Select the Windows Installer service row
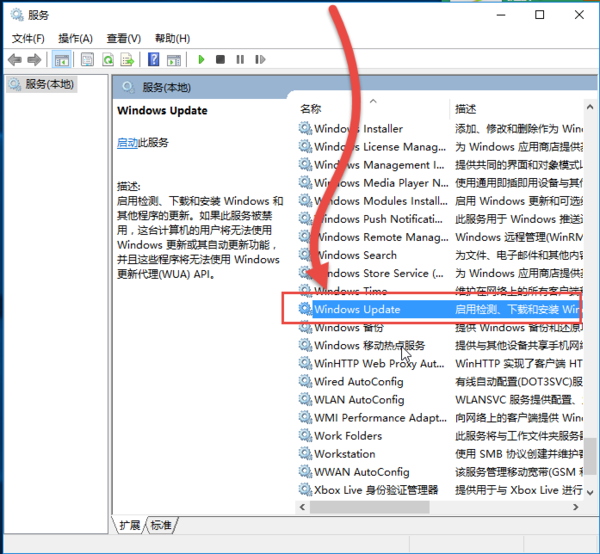The image size is (600, 554). [440, 129]
